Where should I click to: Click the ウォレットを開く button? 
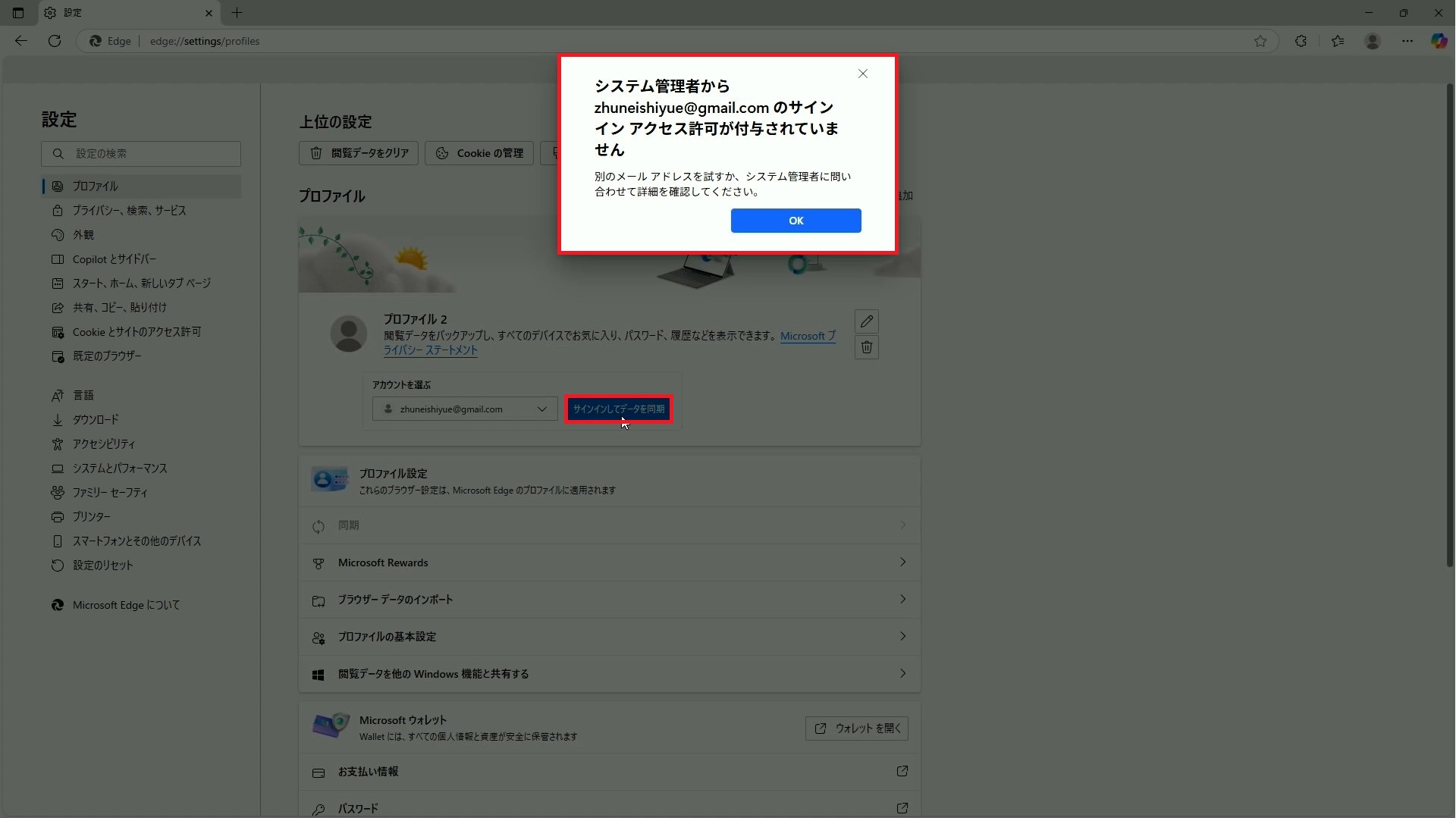point(856,729)
